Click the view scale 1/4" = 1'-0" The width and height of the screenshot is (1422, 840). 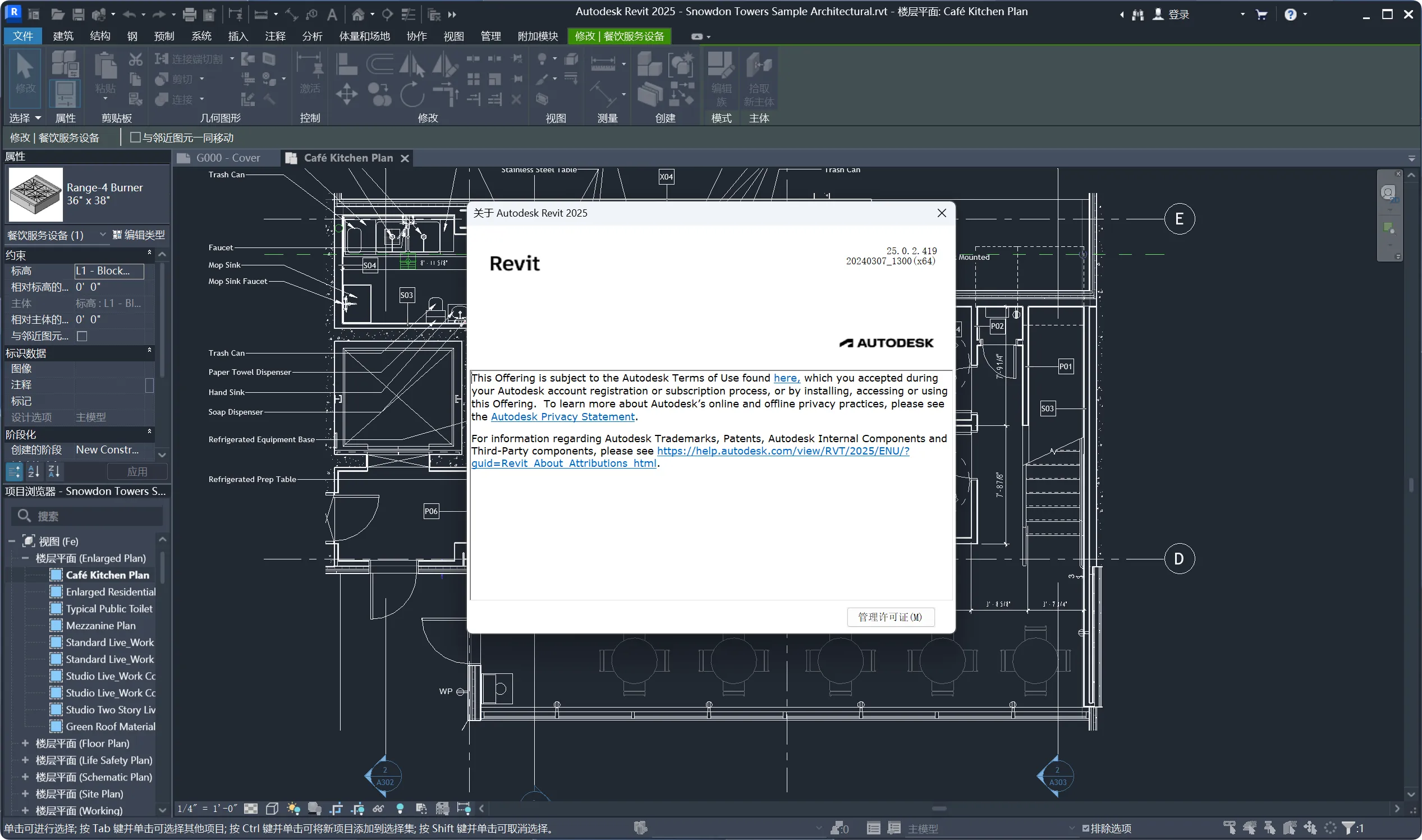coord(207,809)
